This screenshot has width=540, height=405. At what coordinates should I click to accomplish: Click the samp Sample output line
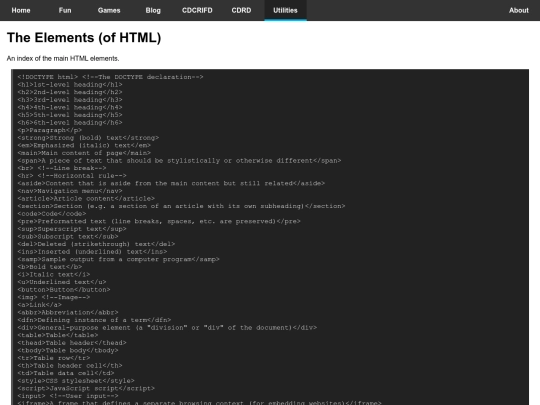(118, 259)
